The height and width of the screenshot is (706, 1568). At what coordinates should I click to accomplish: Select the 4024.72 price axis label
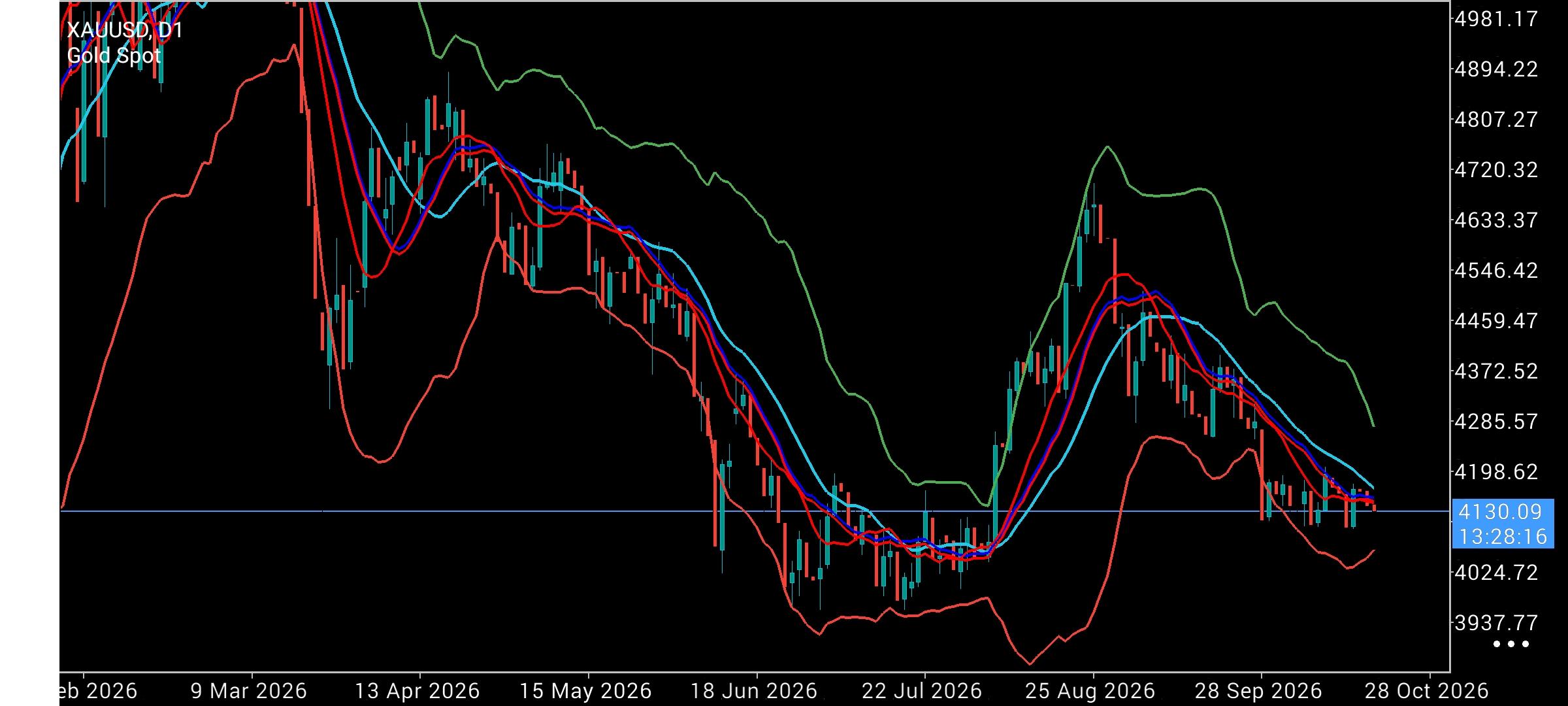(1496, 573)
